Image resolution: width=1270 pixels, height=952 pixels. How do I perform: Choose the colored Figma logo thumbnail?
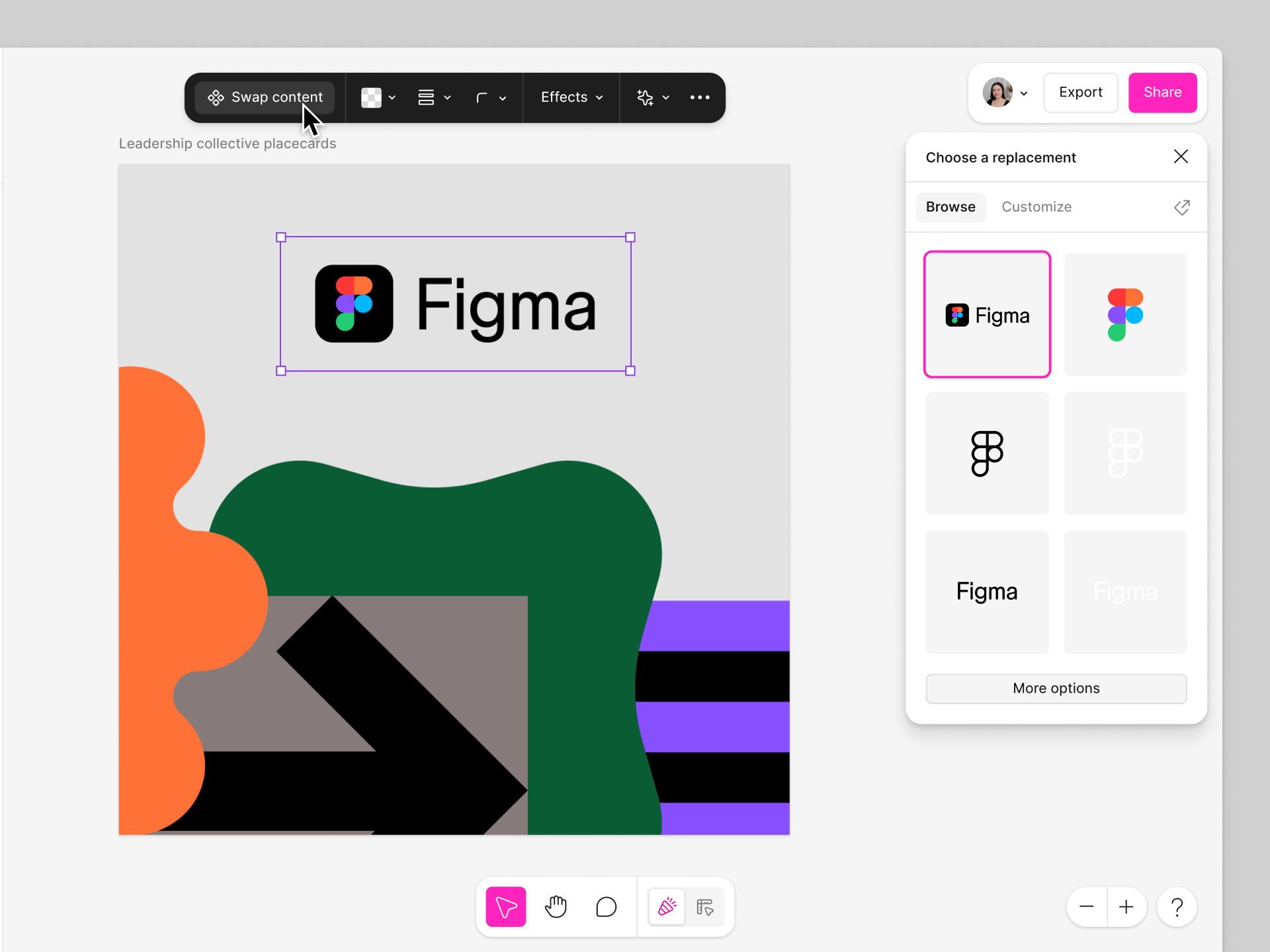point(1125,314)
